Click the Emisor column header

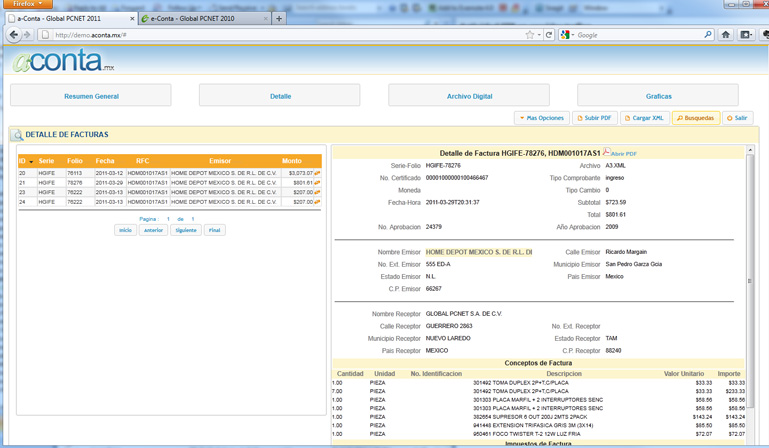coord(220,161)
